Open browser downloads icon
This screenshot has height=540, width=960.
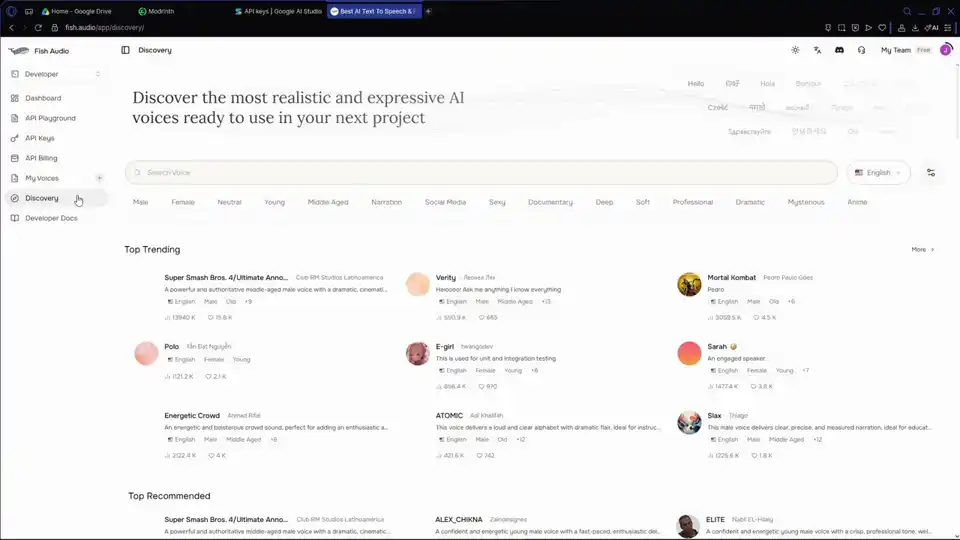click(x=915, y=28)
